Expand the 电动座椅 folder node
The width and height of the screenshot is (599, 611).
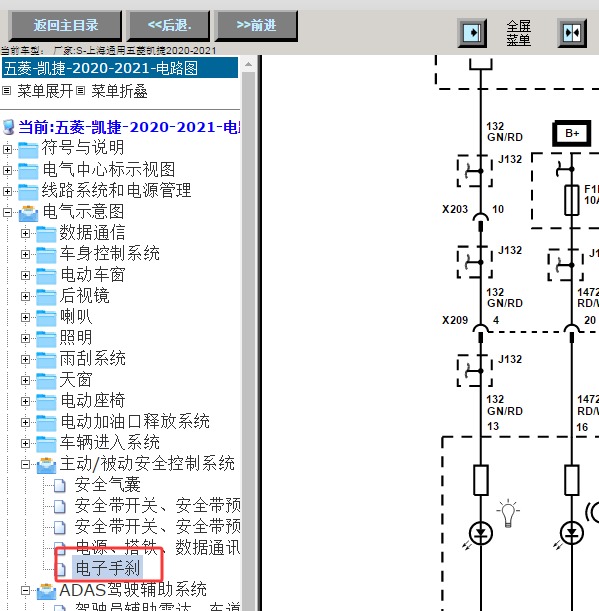25,401
